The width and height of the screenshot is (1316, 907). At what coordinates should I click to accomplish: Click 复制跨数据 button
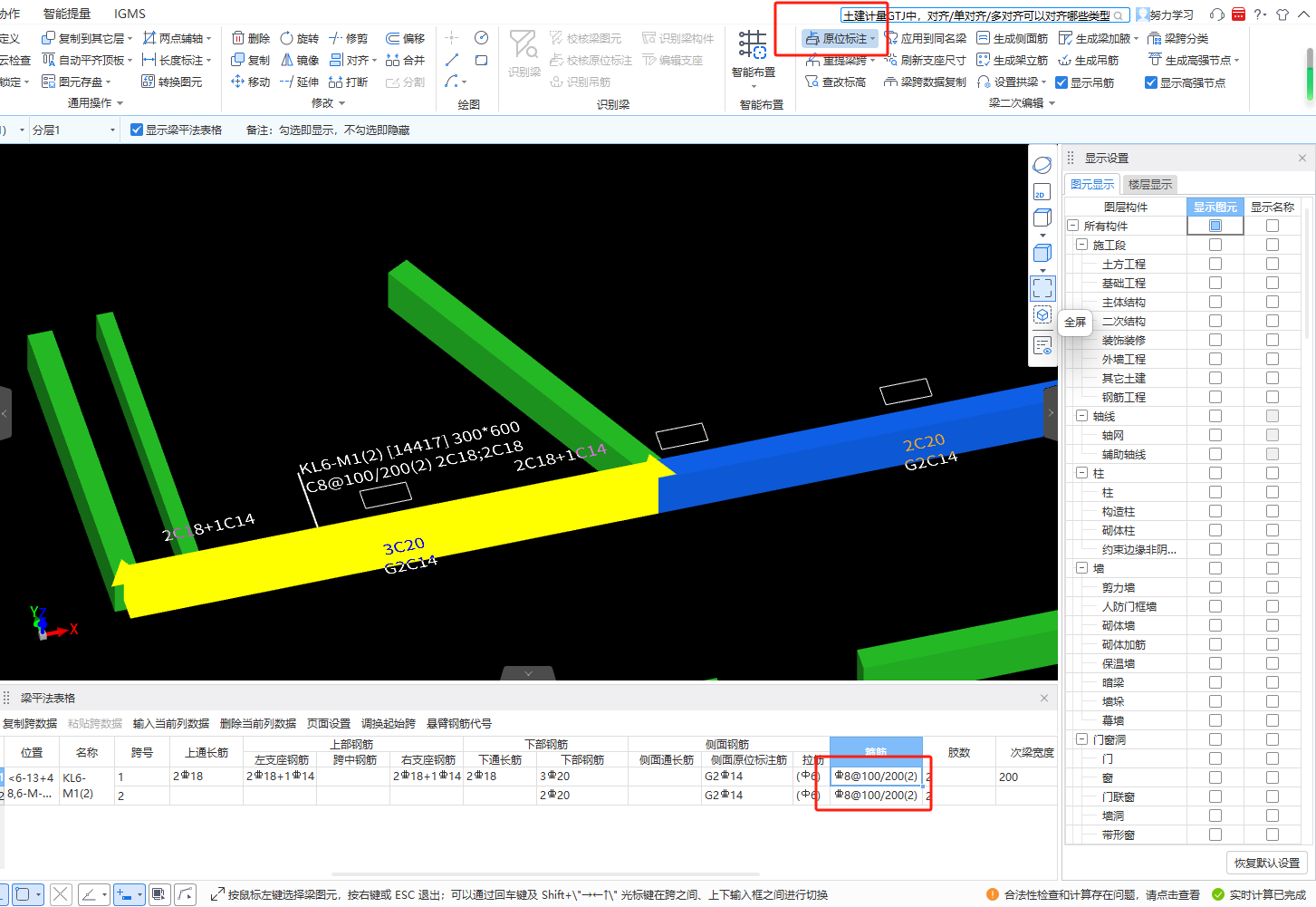pyautogui.click(x=30, y=723)
